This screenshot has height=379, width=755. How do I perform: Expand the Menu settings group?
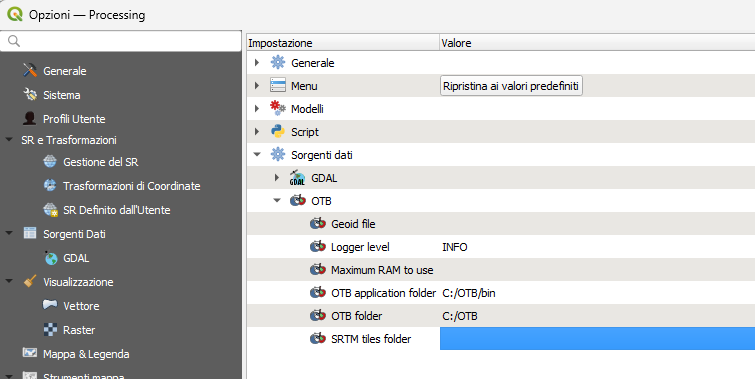257,86
